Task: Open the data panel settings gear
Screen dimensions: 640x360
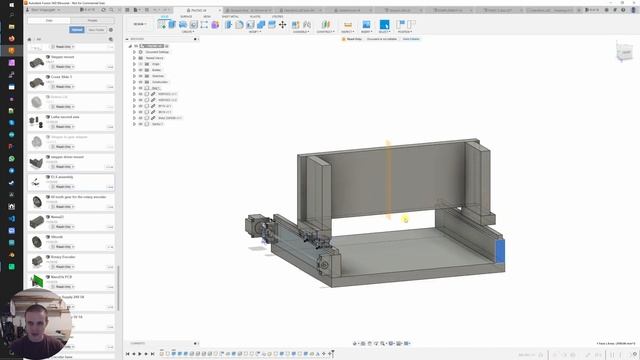Action: click(111, 30)
